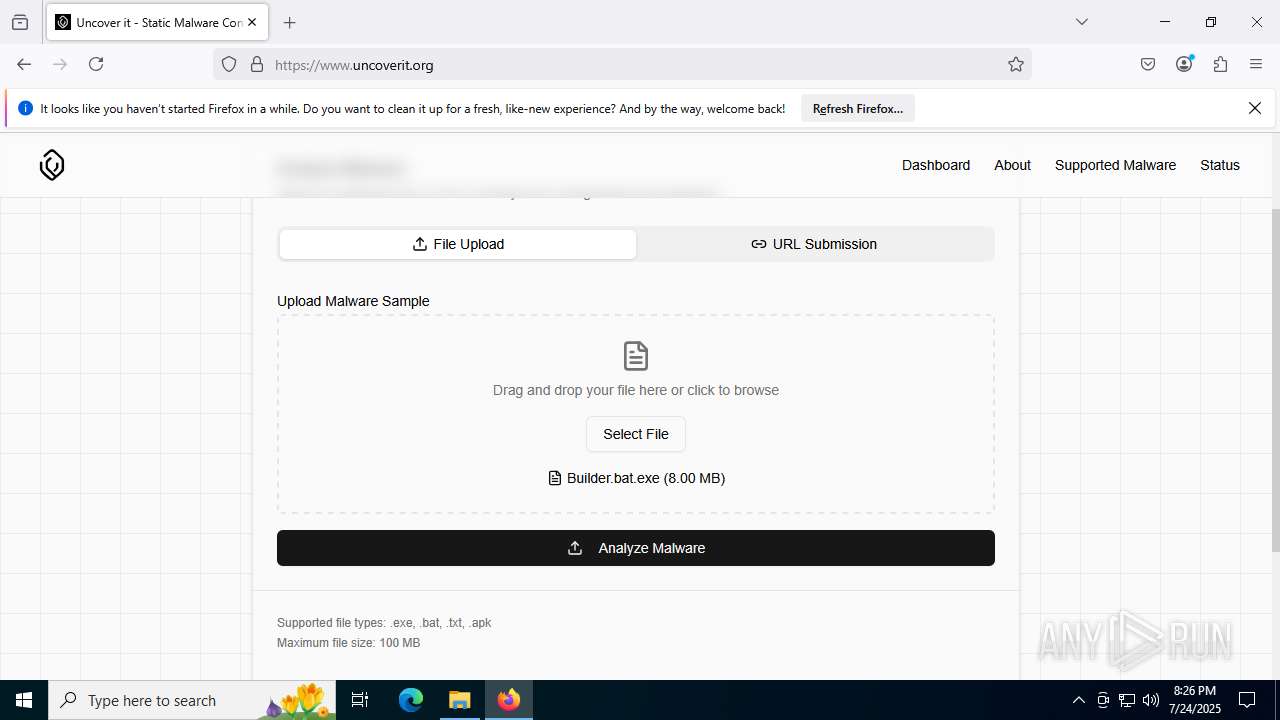
Task: Open the Windows Start menu
Action: click(24, 700)
